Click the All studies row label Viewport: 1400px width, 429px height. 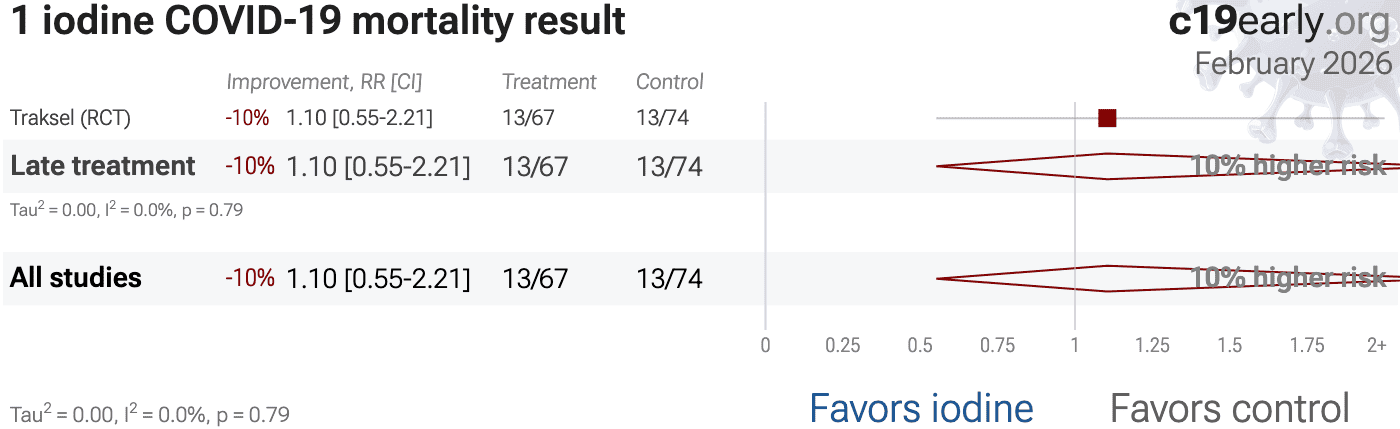76,278
